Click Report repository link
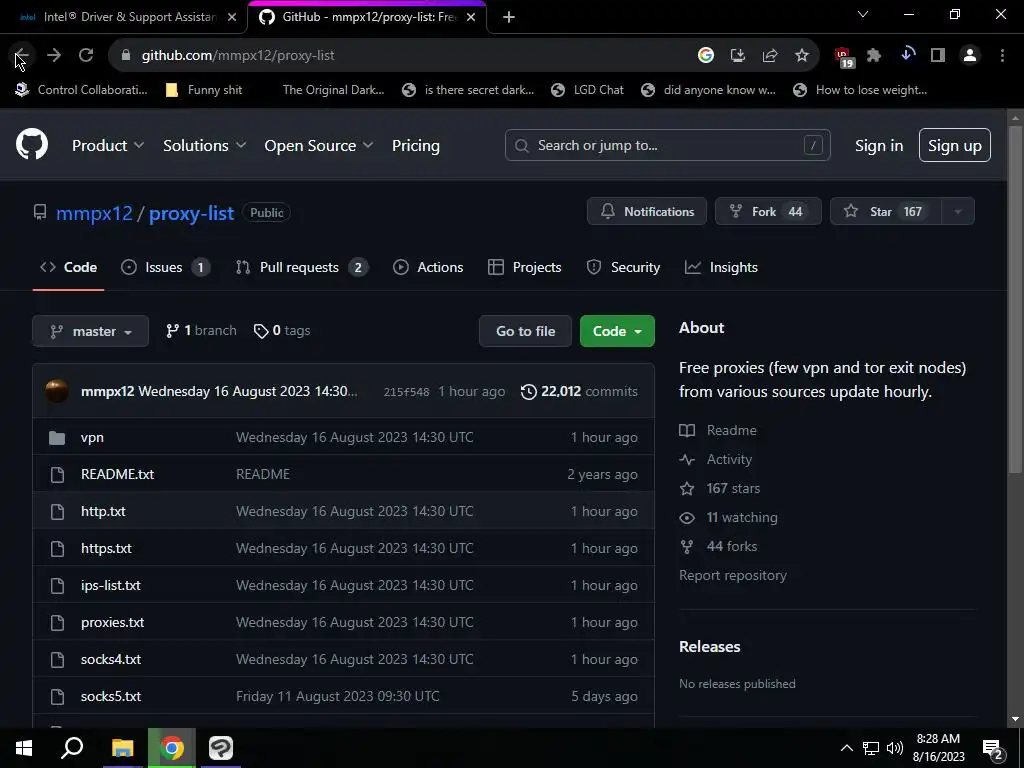The width and height of the screenshot is (1024, 768). pyautogui.click(x=733, y=575)
